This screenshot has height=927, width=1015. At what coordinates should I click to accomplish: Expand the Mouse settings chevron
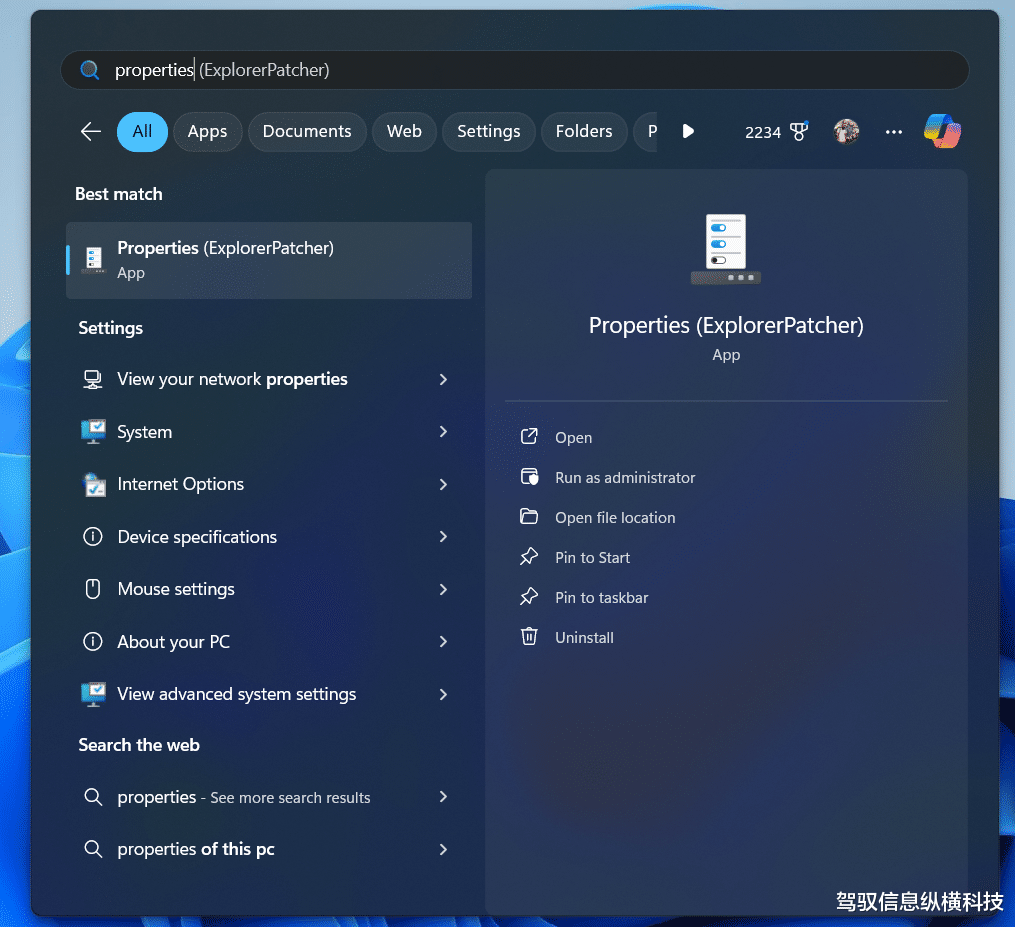443,589
